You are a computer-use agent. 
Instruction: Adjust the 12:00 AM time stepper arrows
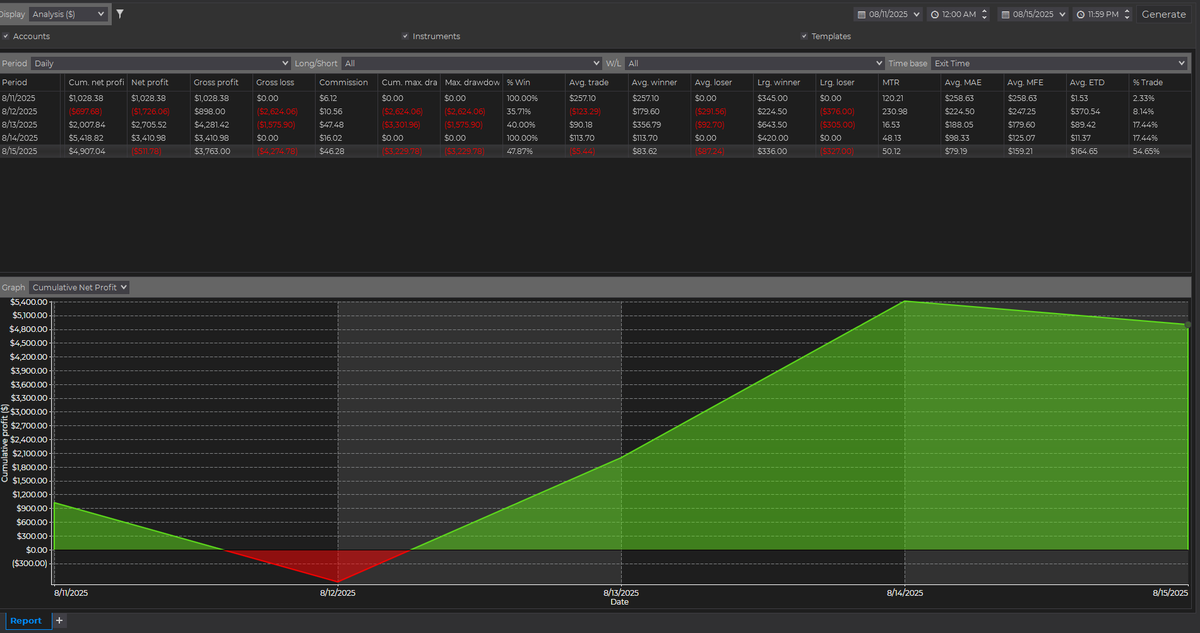[985, 14]
